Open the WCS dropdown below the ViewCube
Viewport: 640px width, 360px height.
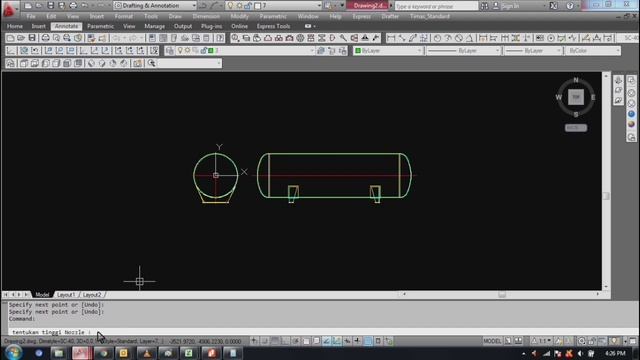click(576, 128)
